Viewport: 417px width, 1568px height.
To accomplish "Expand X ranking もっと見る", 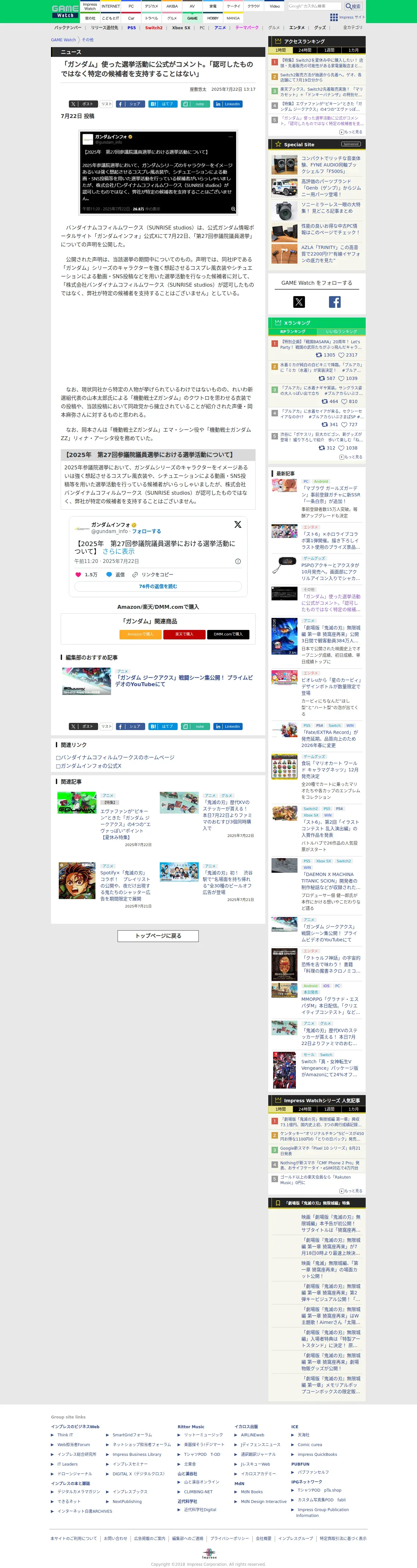I will point(351,457).
